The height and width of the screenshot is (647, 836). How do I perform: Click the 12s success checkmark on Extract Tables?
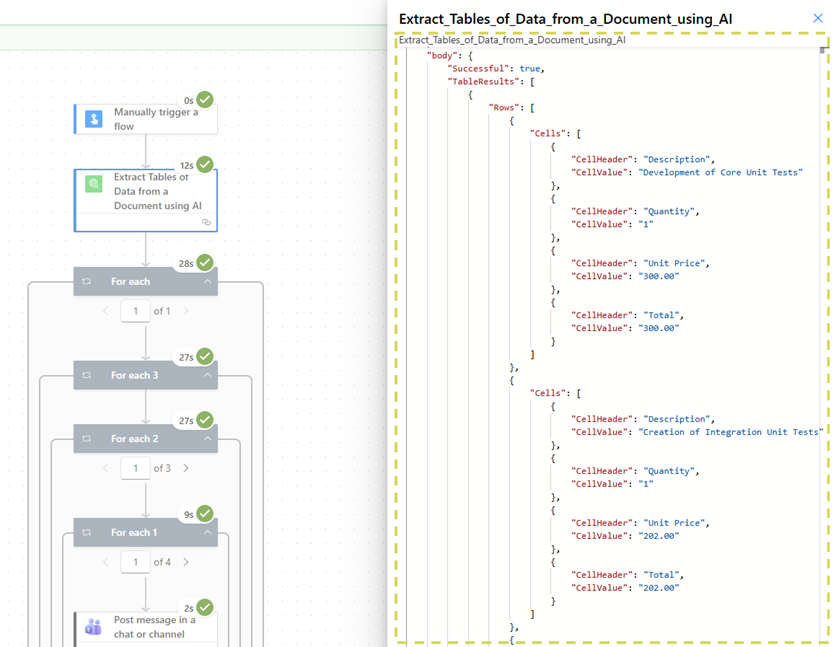coord(204,164)
